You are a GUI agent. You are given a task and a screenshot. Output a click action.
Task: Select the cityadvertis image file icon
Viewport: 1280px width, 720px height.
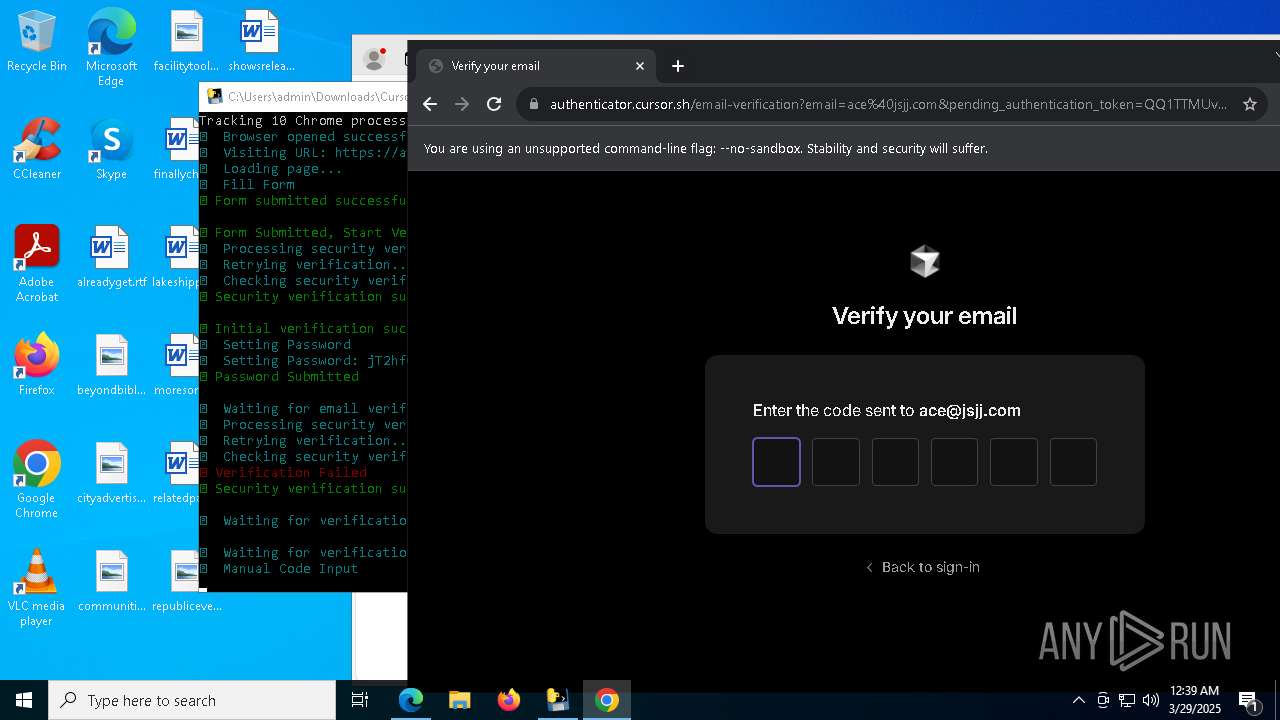point(111,473)
